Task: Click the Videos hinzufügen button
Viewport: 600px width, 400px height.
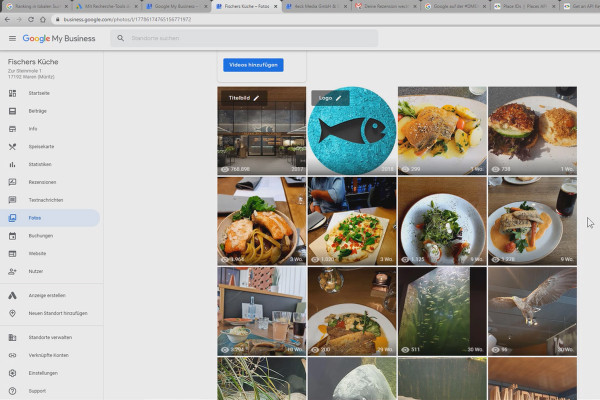Action: tap(253, 65)
